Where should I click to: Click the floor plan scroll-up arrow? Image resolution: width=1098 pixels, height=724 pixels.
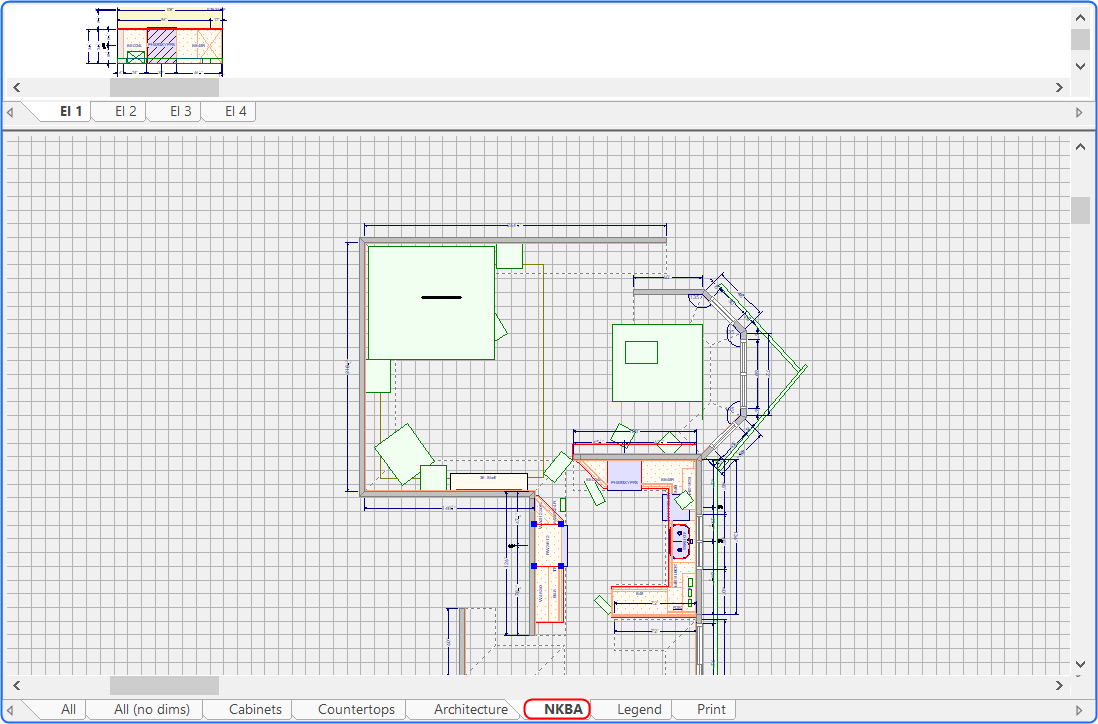[1080, 146]
